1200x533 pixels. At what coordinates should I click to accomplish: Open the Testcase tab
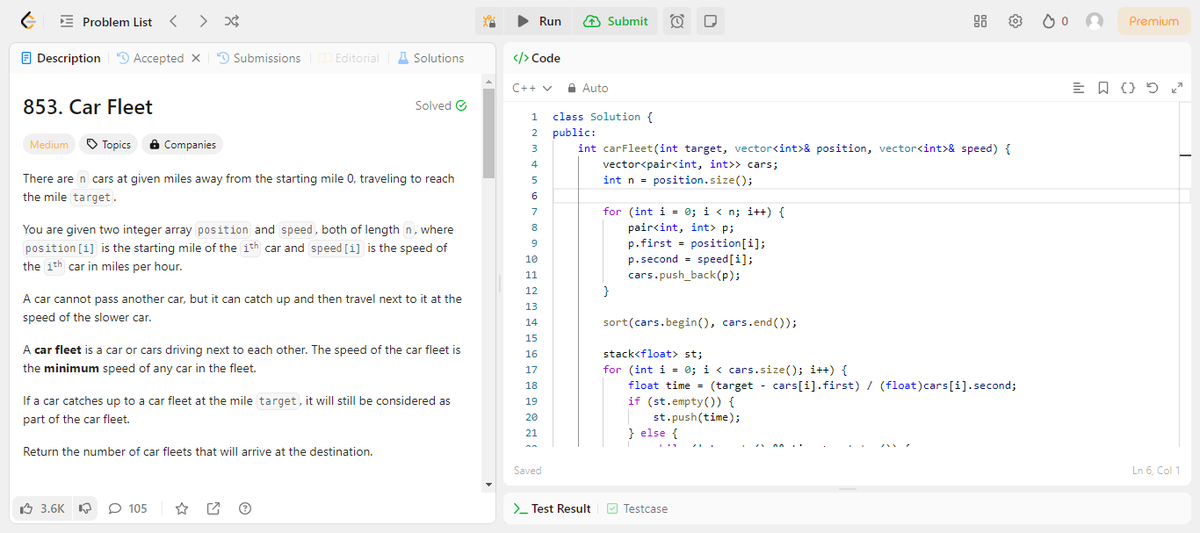coord(637,509)
